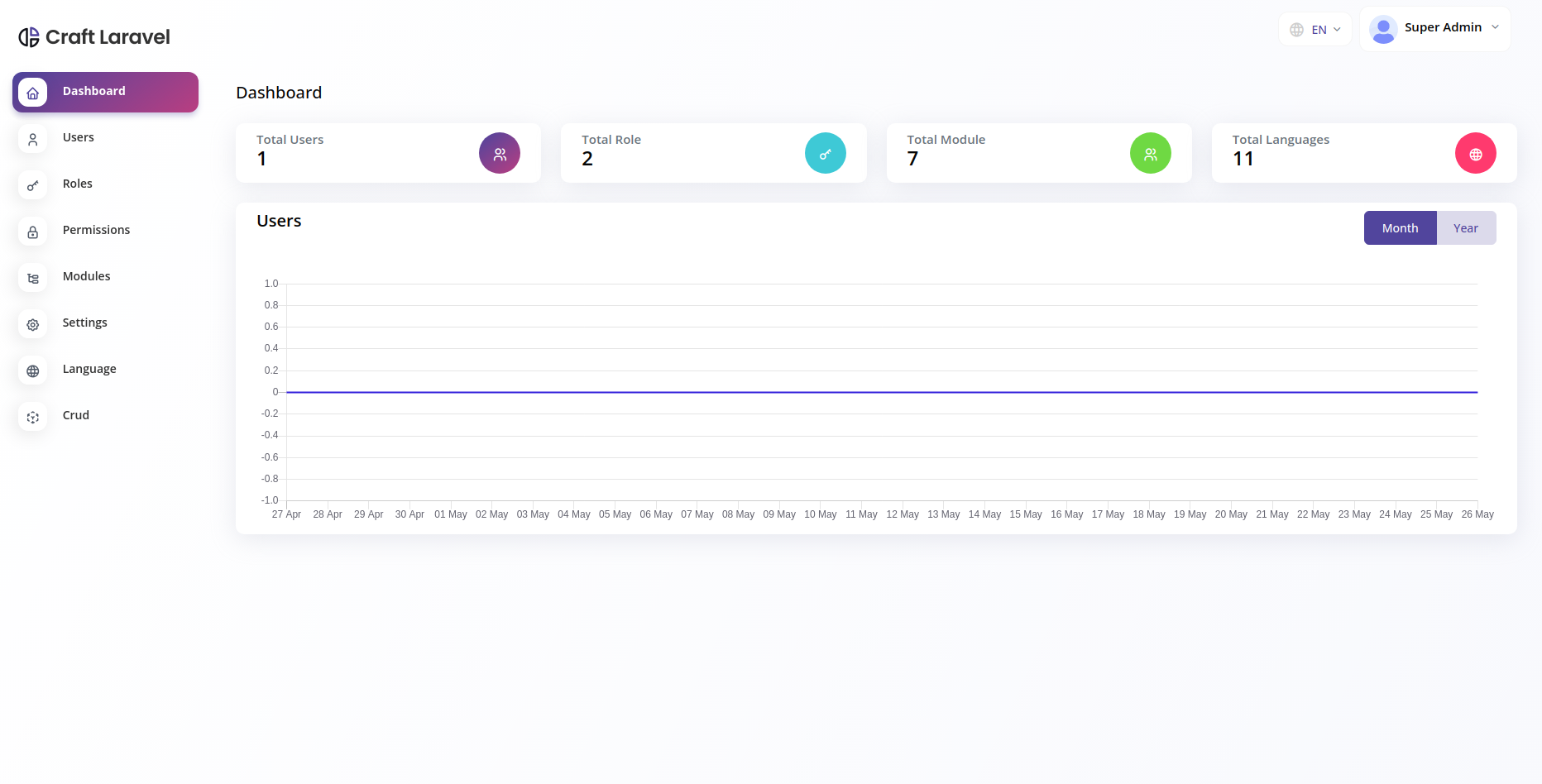The width and height of the screenshot is (1542, 784).
Task: Expand the Super Admin account menu
Action: tap(1435, 29)
